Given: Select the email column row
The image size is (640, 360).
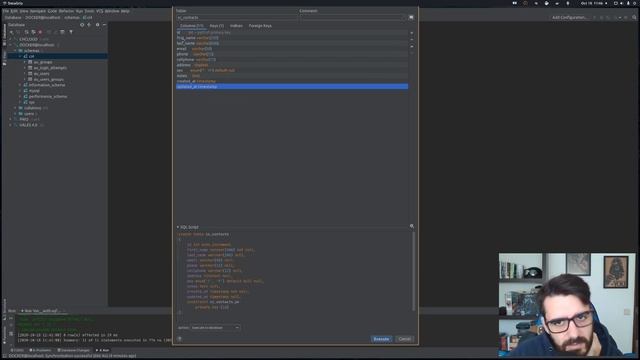Looking at the screenshot, I should (x=292, y=49).
